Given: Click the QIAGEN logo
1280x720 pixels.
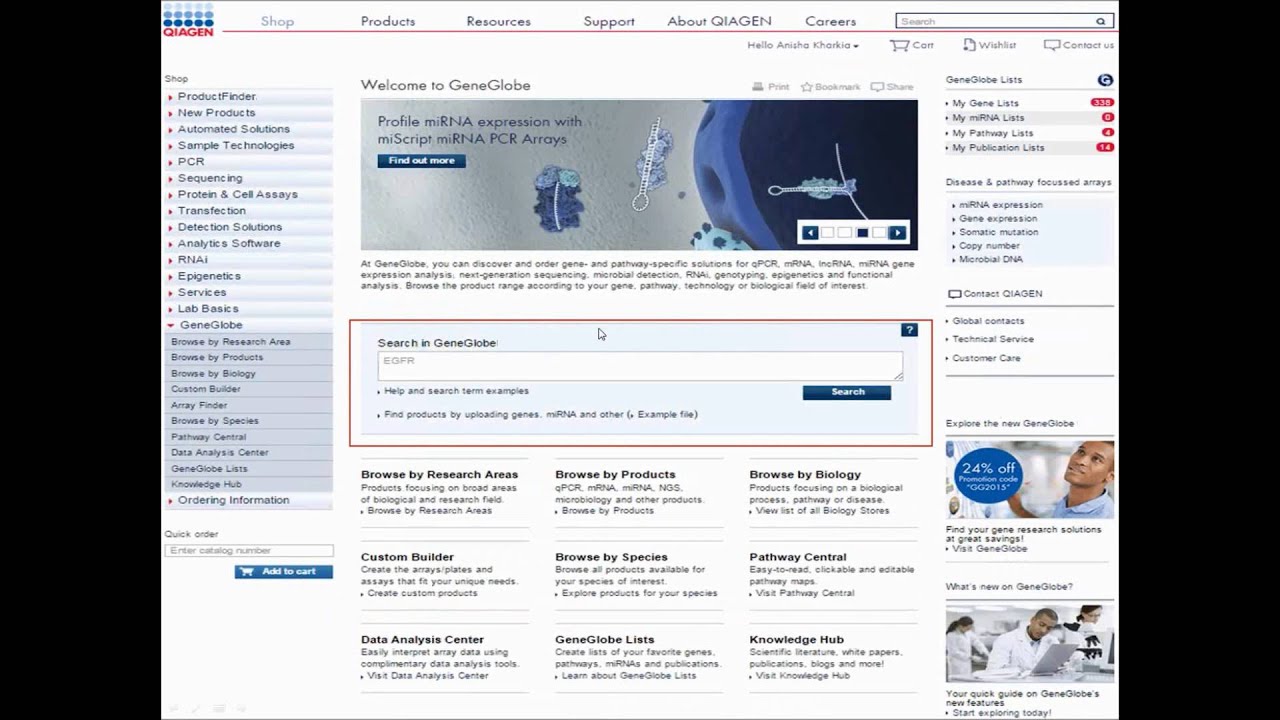Looking at the screenshot, I should pos(189,20).
